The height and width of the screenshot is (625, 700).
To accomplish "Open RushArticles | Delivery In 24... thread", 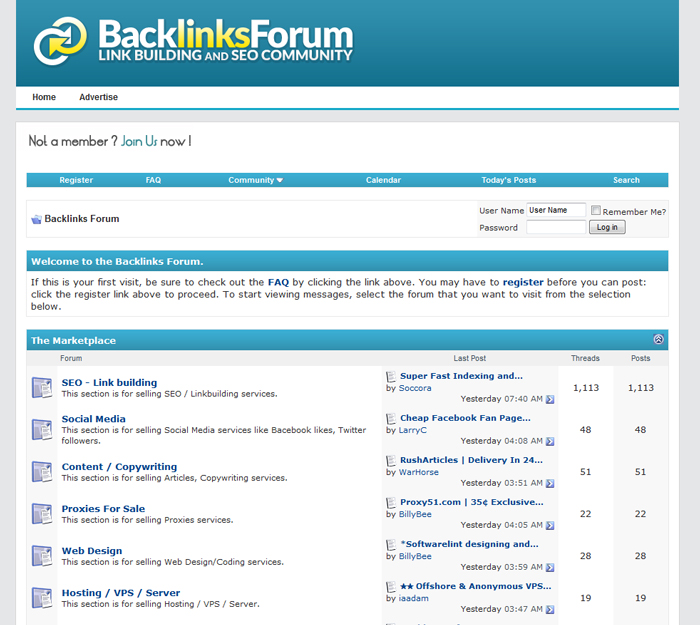I will (x=471, y=460).
